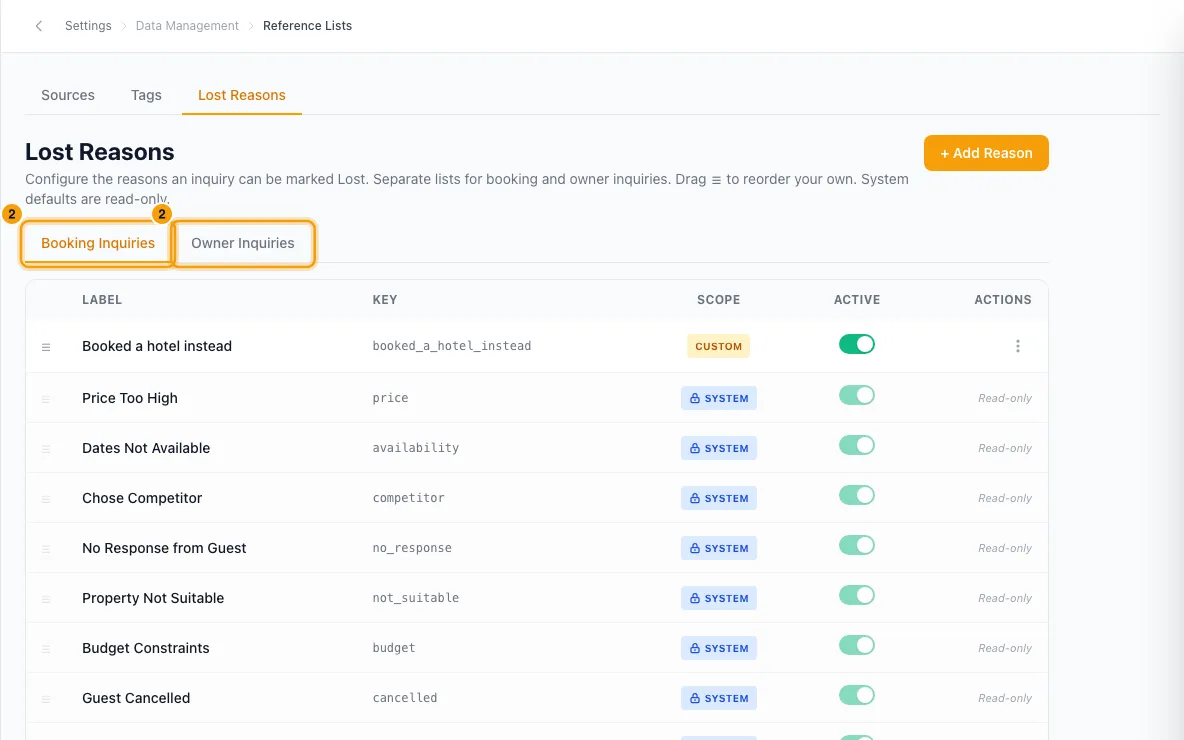Go back using the breadcrumb arrow
This screenshot has height=740, width=1184.
[39, 26]
